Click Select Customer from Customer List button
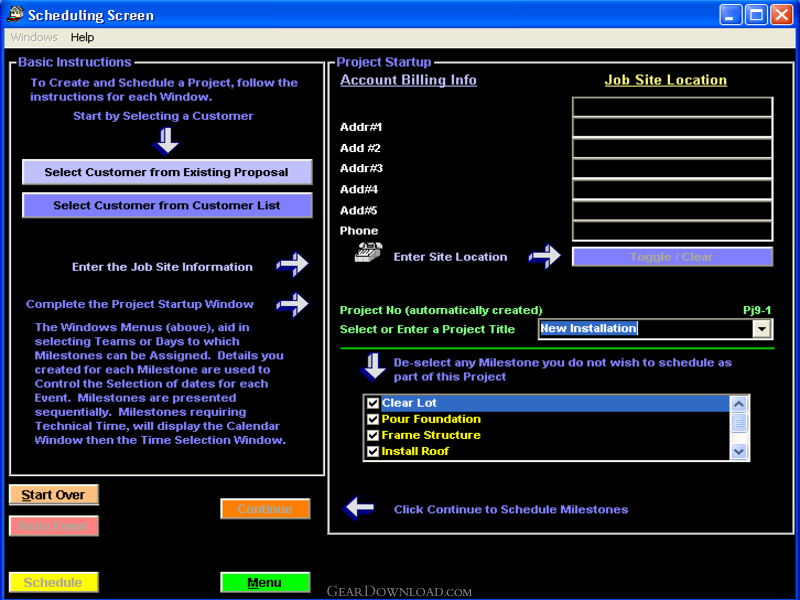Screen dimensions: 800x600 (x=167, y=205)
